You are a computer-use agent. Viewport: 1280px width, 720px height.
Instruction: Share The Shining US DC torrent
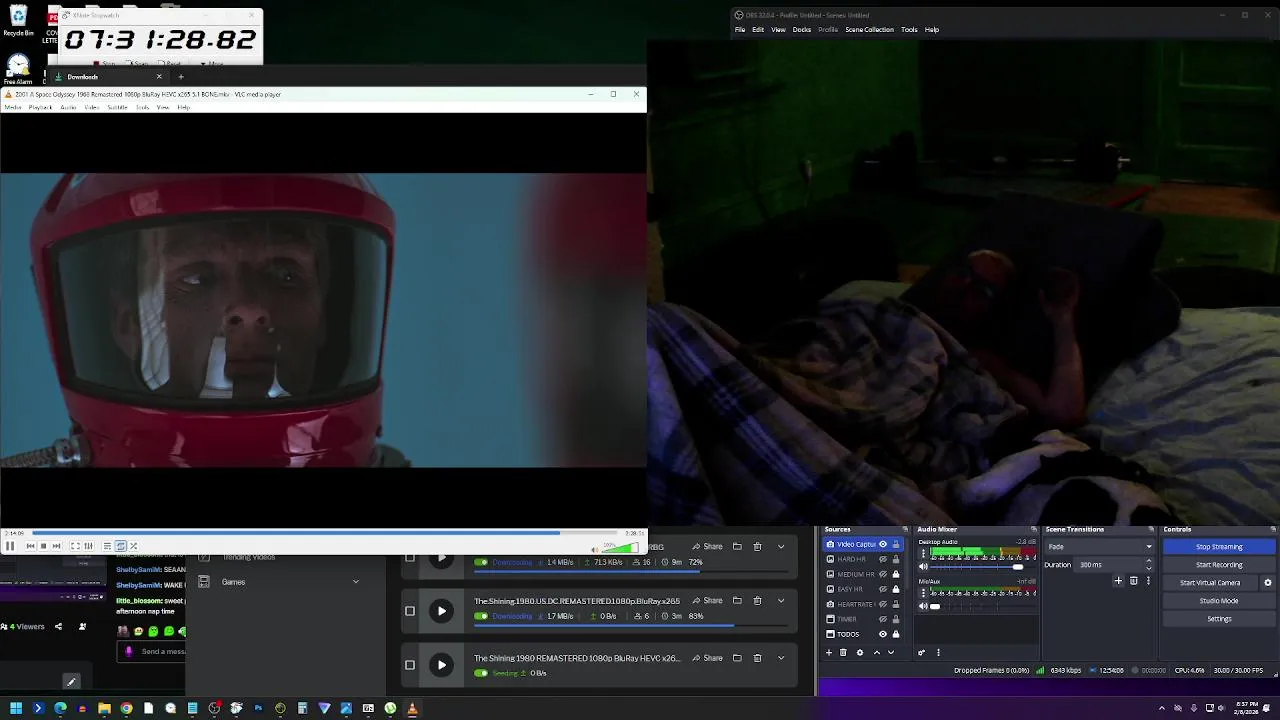(707, 601)
